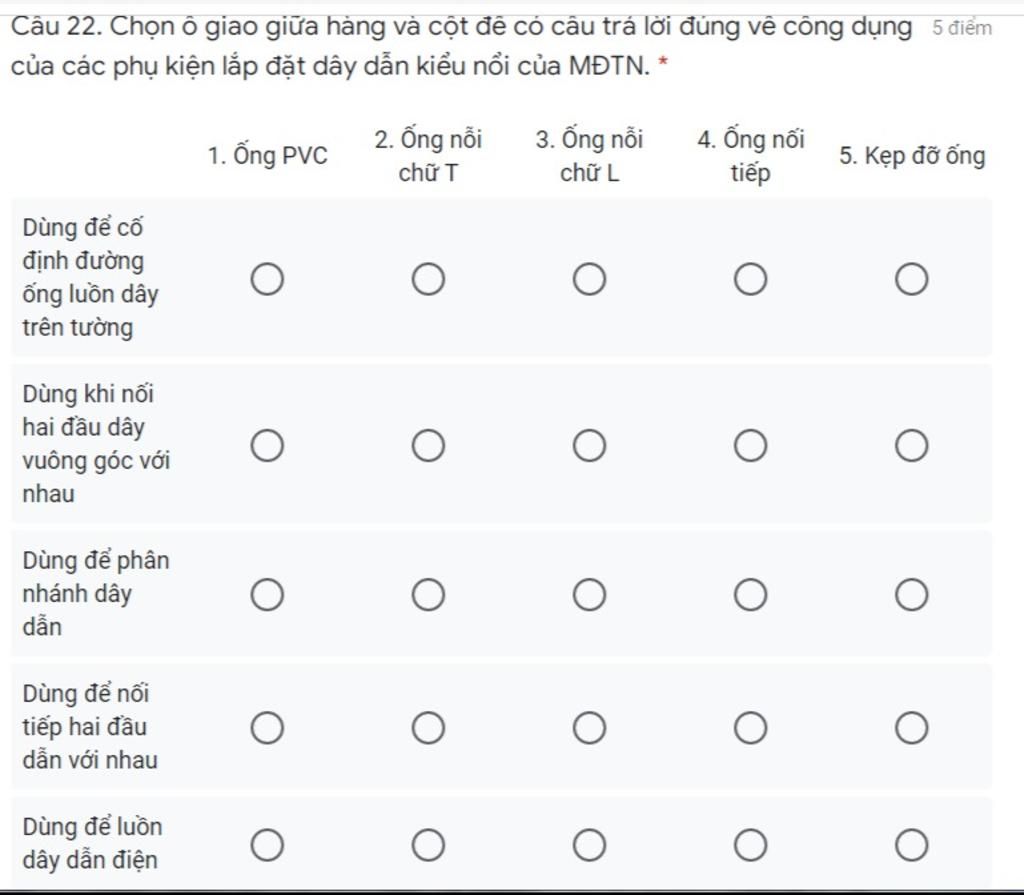Pick Ống PVC for phân nhánh dây dẫn row
This screenshot has height=895, width=1024.
point(268,594)
